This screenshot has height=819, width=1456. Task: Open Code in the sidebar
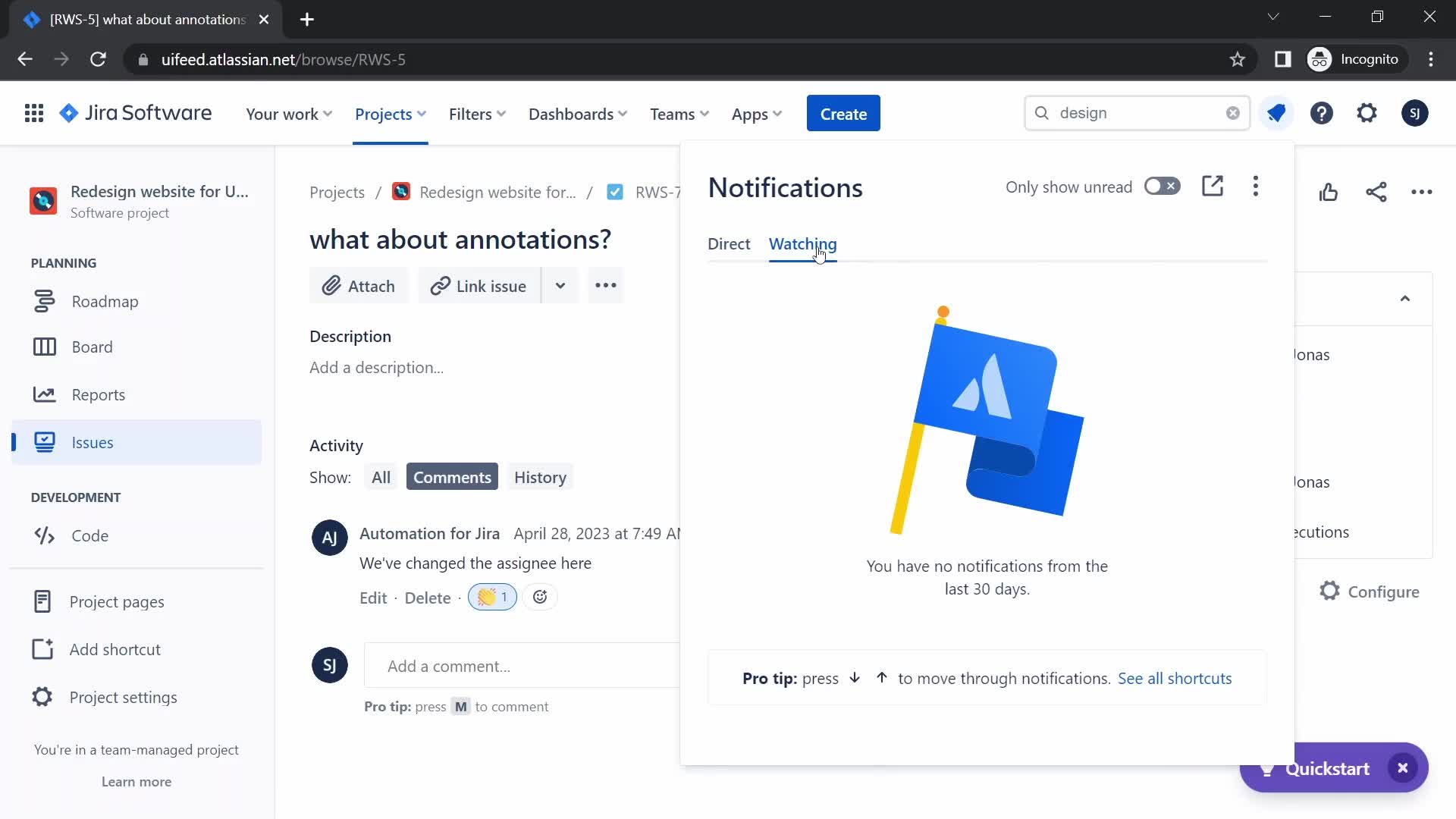136,536
